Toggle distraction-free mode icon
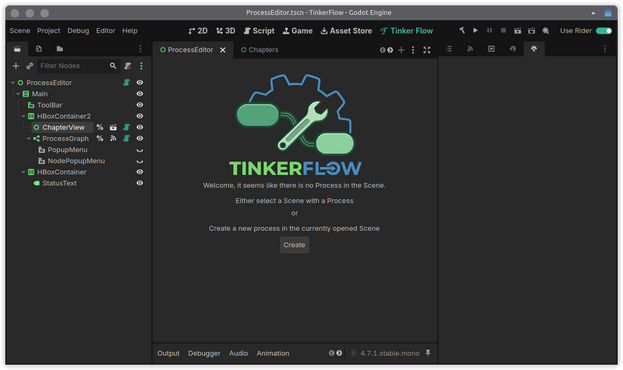 [427, 50]
